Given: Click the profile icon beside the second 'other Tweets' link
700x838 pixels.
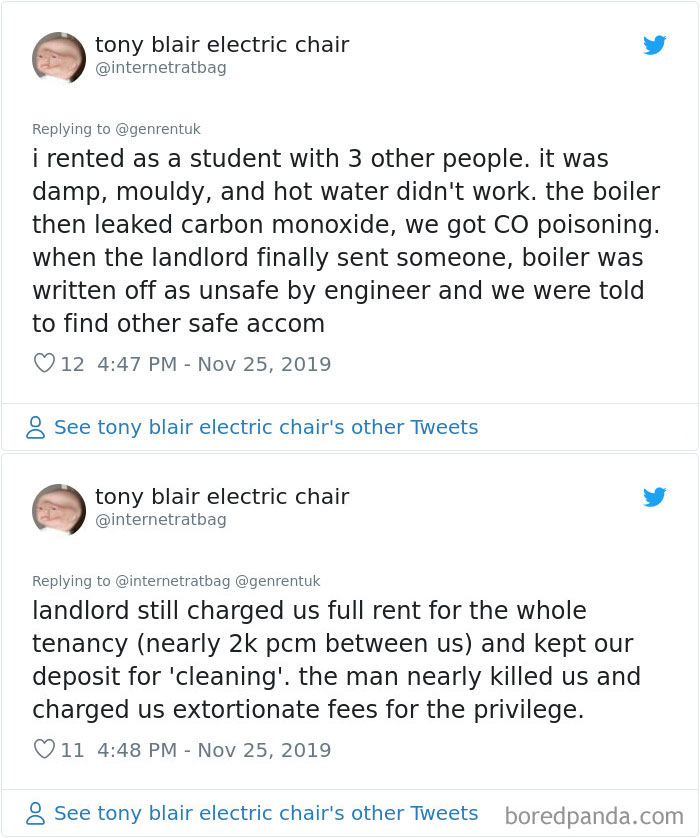Looking at the screenshot, I should click(x=36, y=814).
